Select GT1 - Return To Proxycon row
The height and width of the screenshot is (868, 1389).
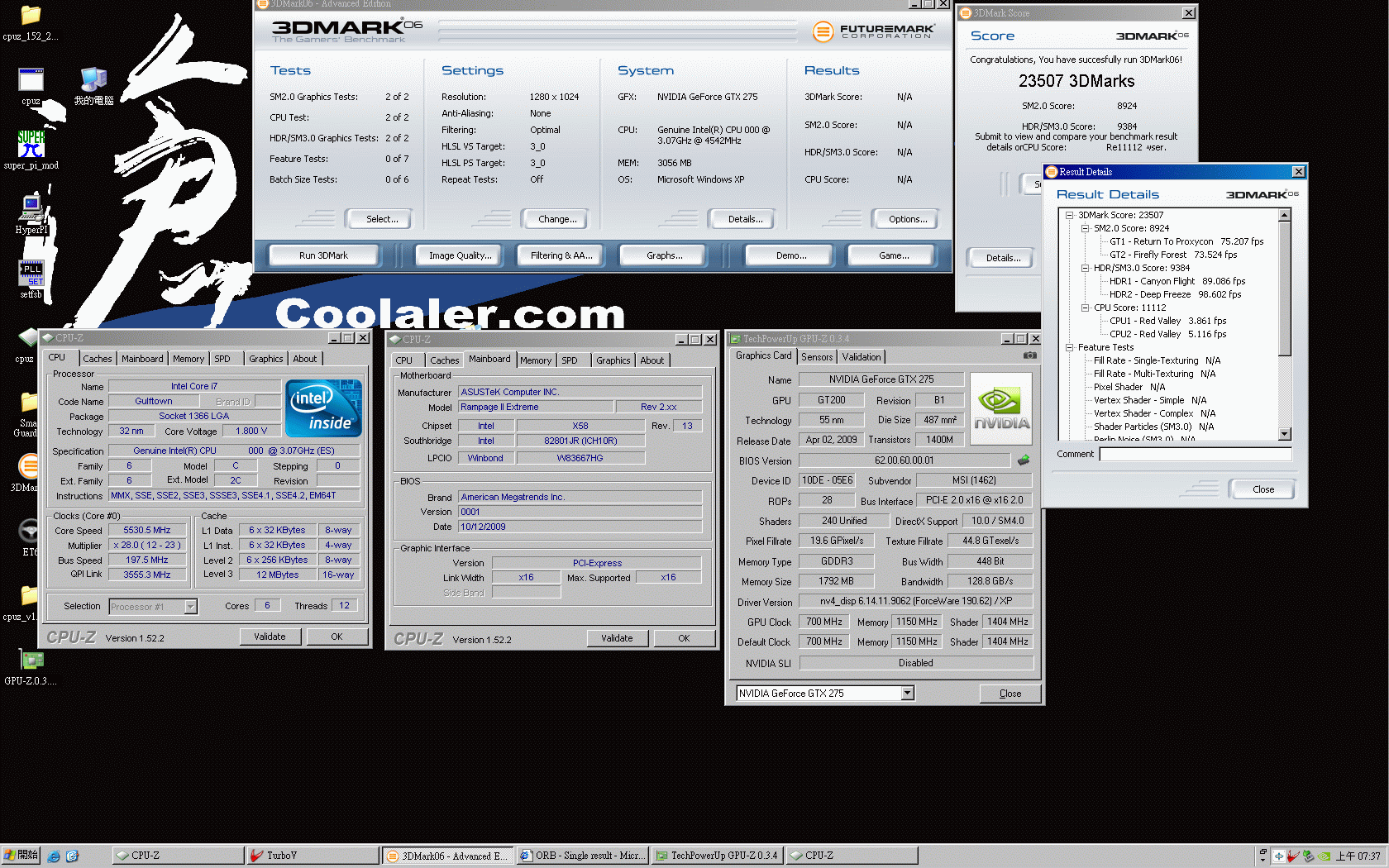coord(1186,241)
